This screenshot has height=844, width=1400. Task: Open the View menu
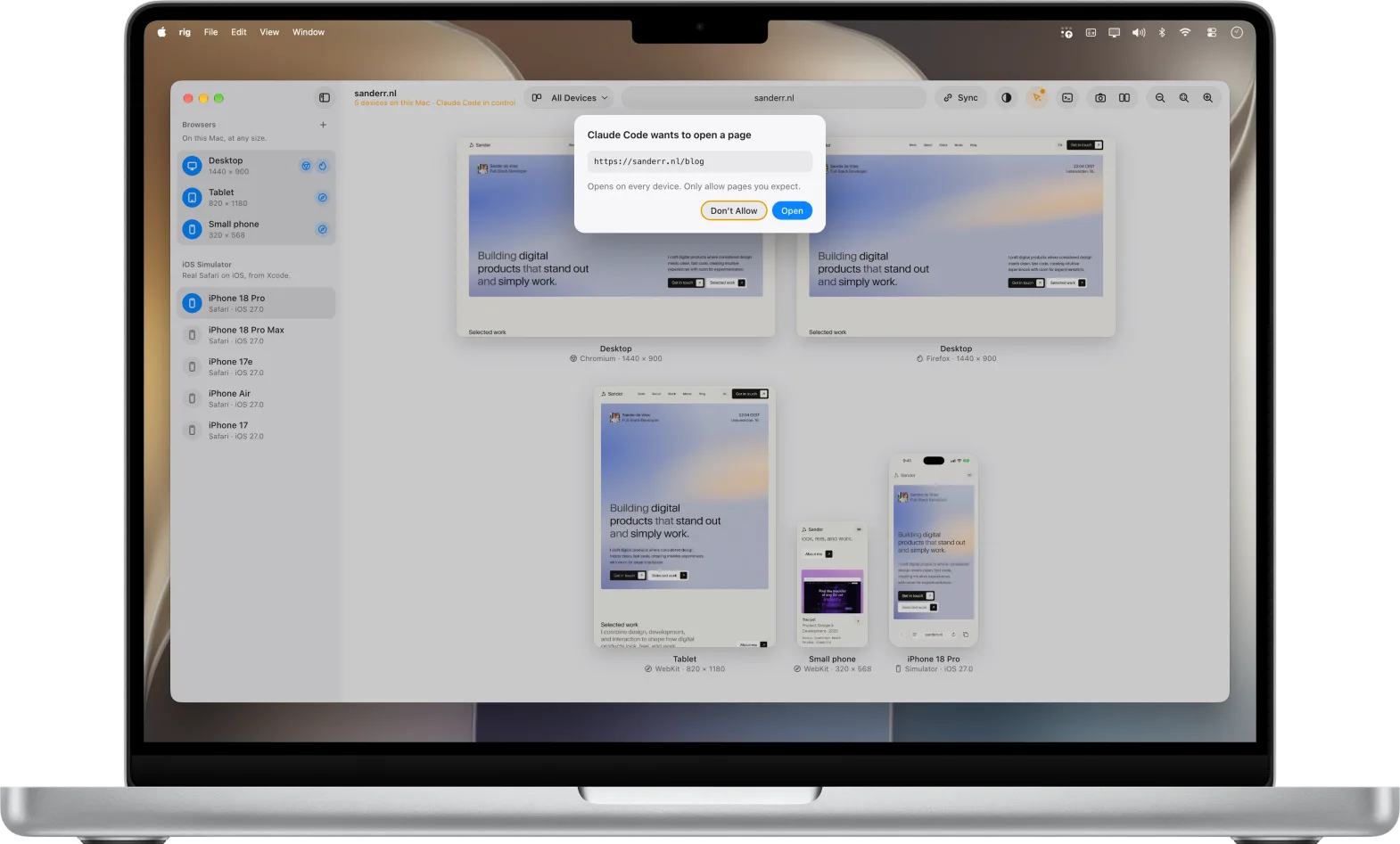click(269, 32)
